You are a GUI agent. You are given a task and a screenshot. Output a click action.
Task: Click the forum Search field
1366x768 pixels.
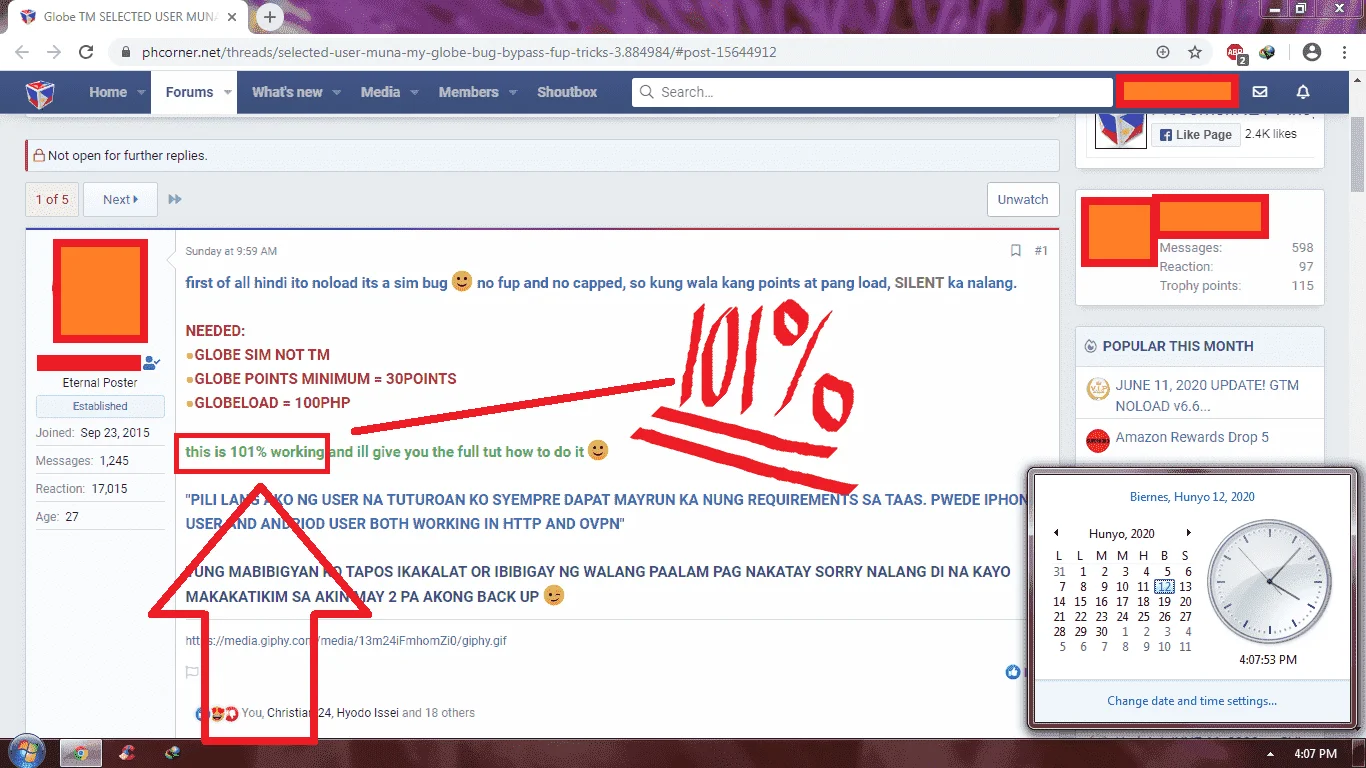(872, 92)
